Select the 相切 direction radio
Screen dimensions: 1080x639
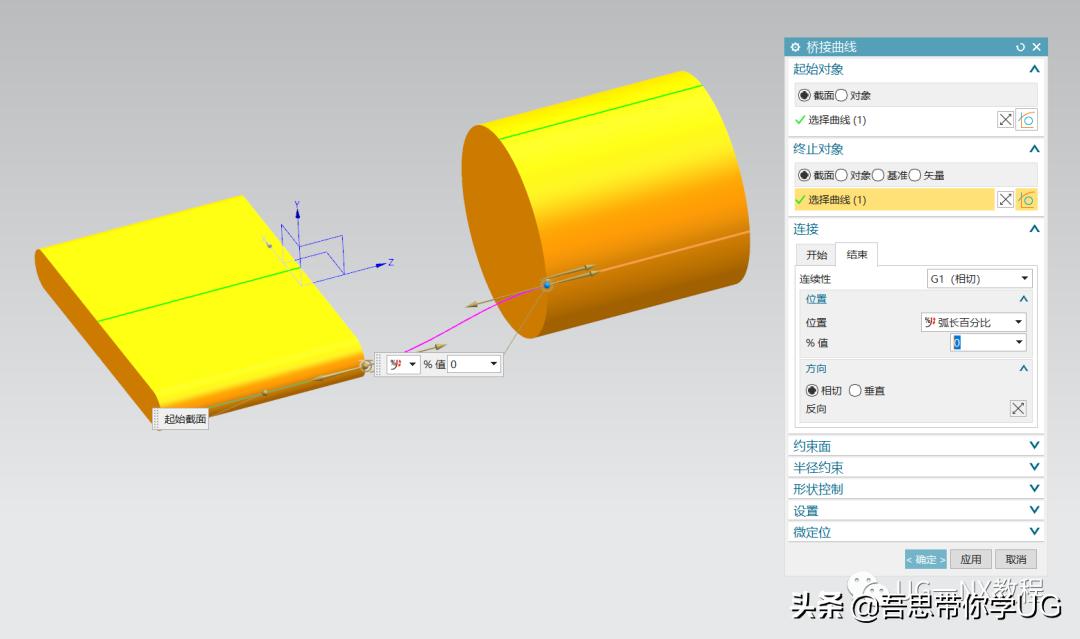(812, 390)
